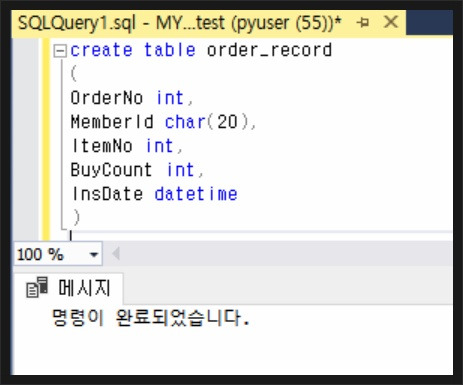The width and height of the screenshot is (463, 385).
Task: Click the 'int' type after OrderNo
Action: click(x=170, y=98)
